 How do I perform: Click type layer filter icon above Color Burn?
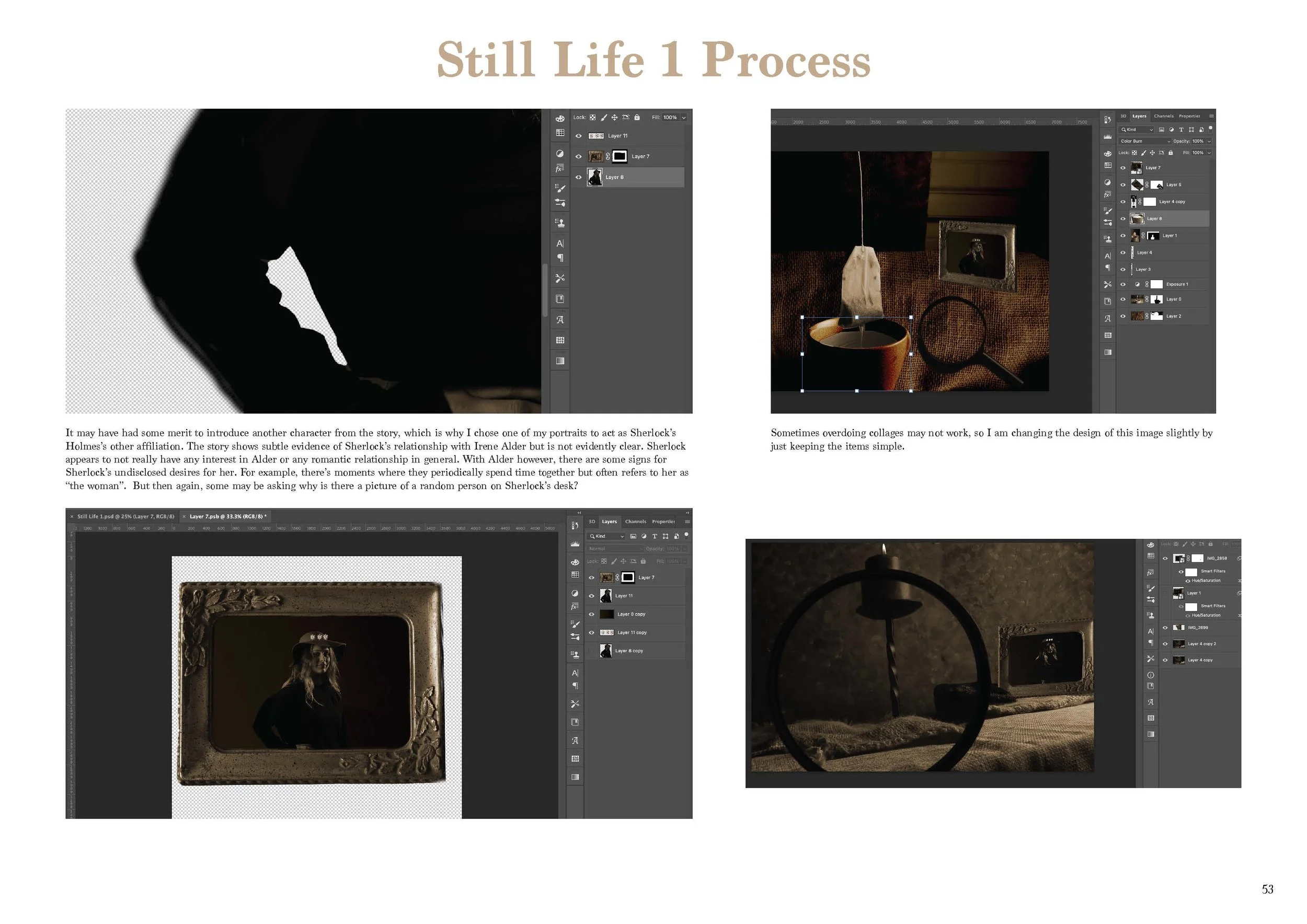pyautogui.click(x=1181, y=130)
